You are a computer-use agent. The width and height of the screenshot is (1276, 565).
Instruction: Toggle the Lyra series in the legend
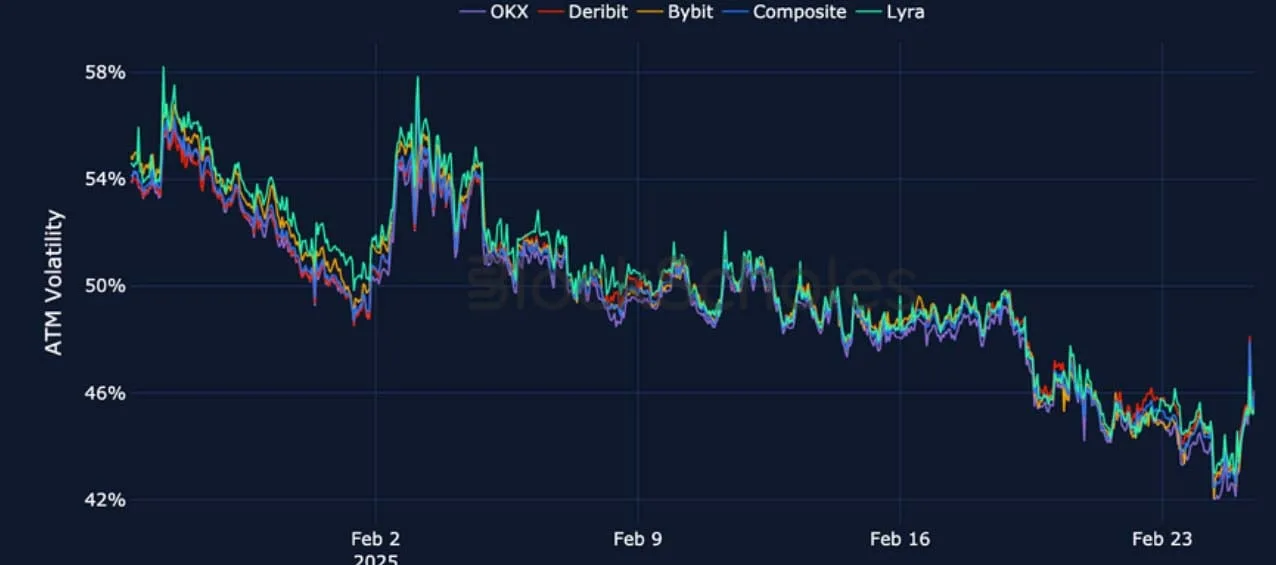coord(890,12)
